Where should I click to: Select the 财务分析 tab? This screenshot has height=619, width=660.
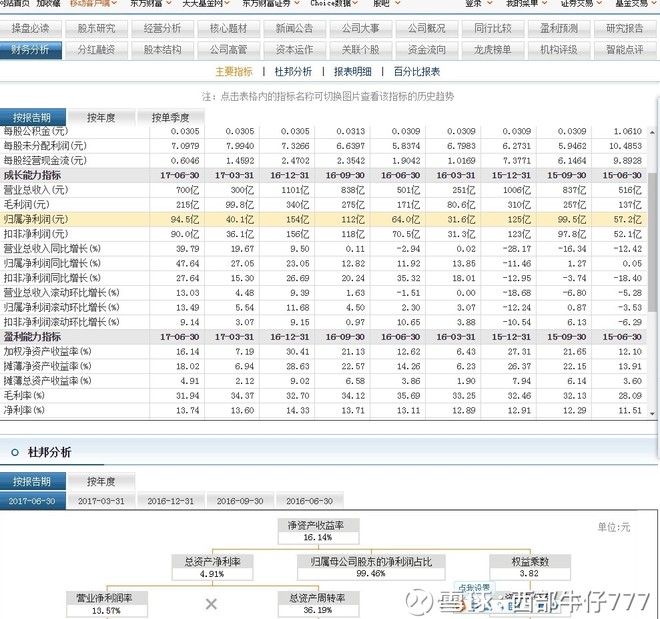coord(30,50)
